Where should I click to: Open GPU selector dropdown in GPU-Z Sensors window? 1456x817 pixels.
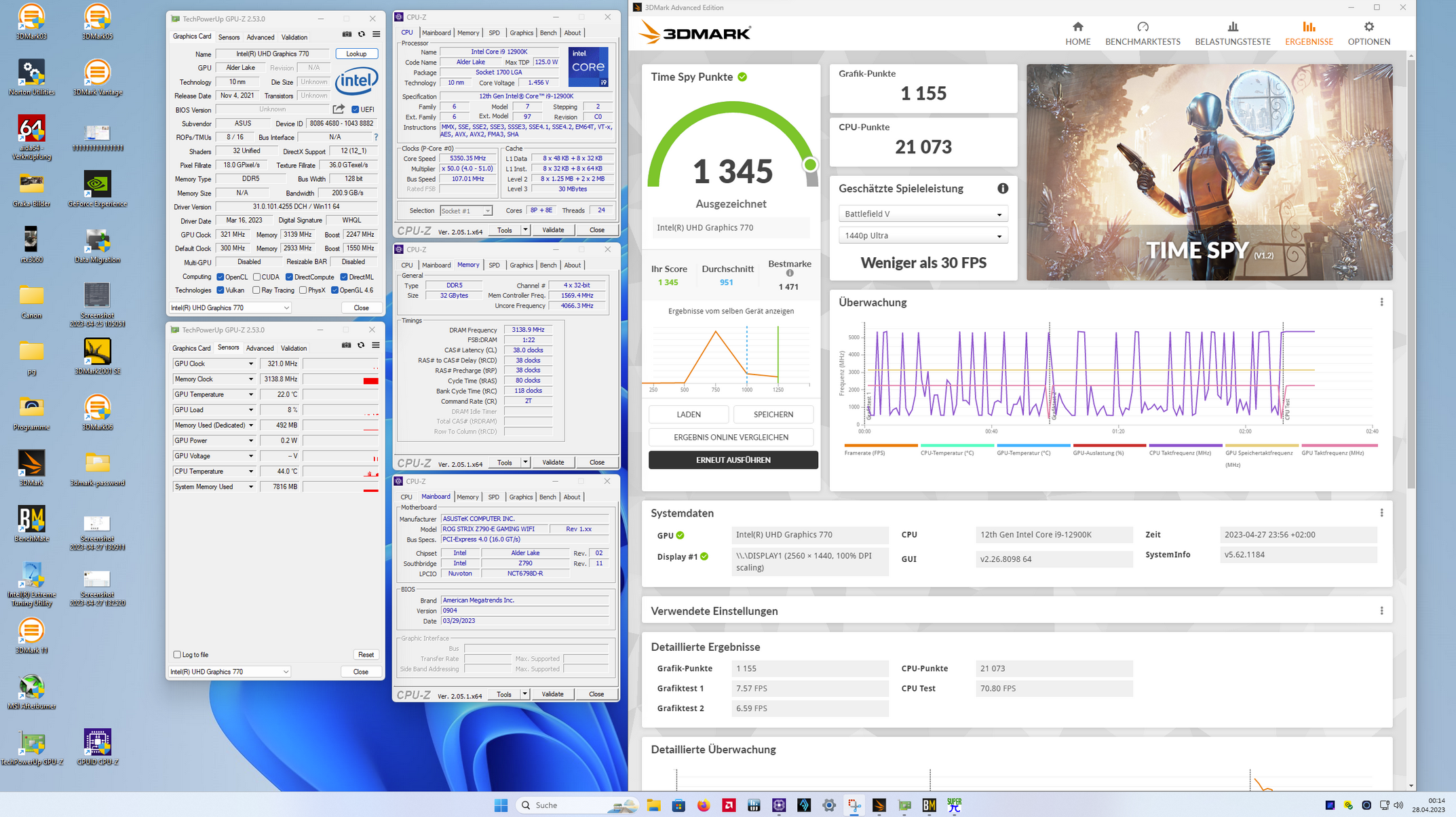[229, 672]
